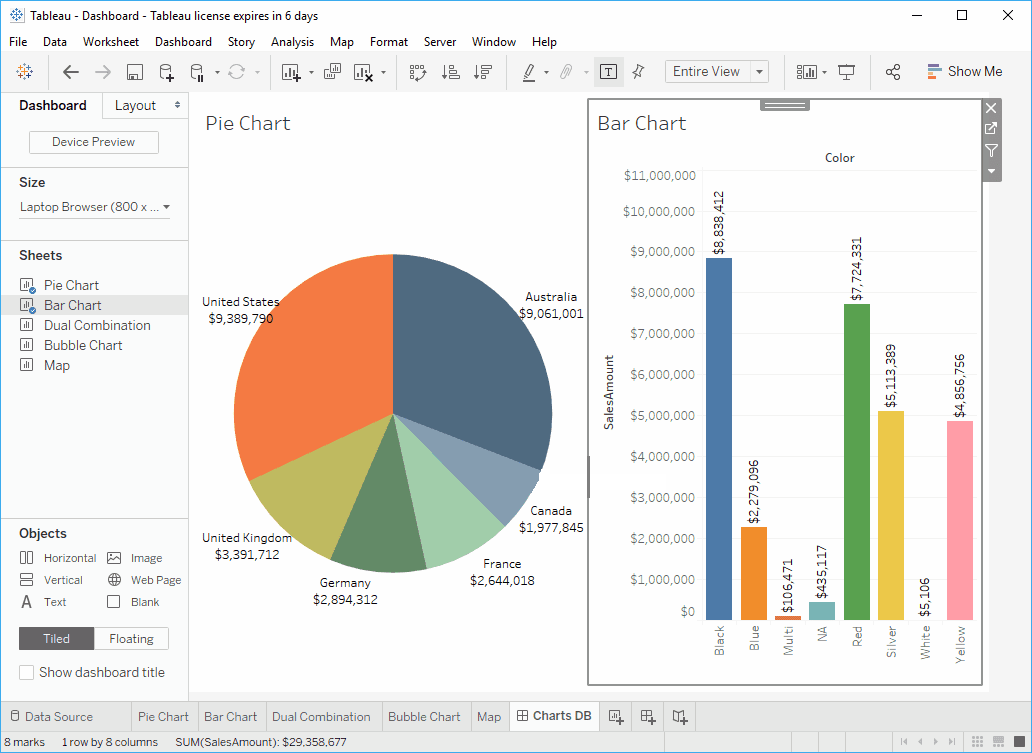Click the Device Preview button
This screenshot has height=753, width=1032.
pyautogui.click(x=94, y=142)
